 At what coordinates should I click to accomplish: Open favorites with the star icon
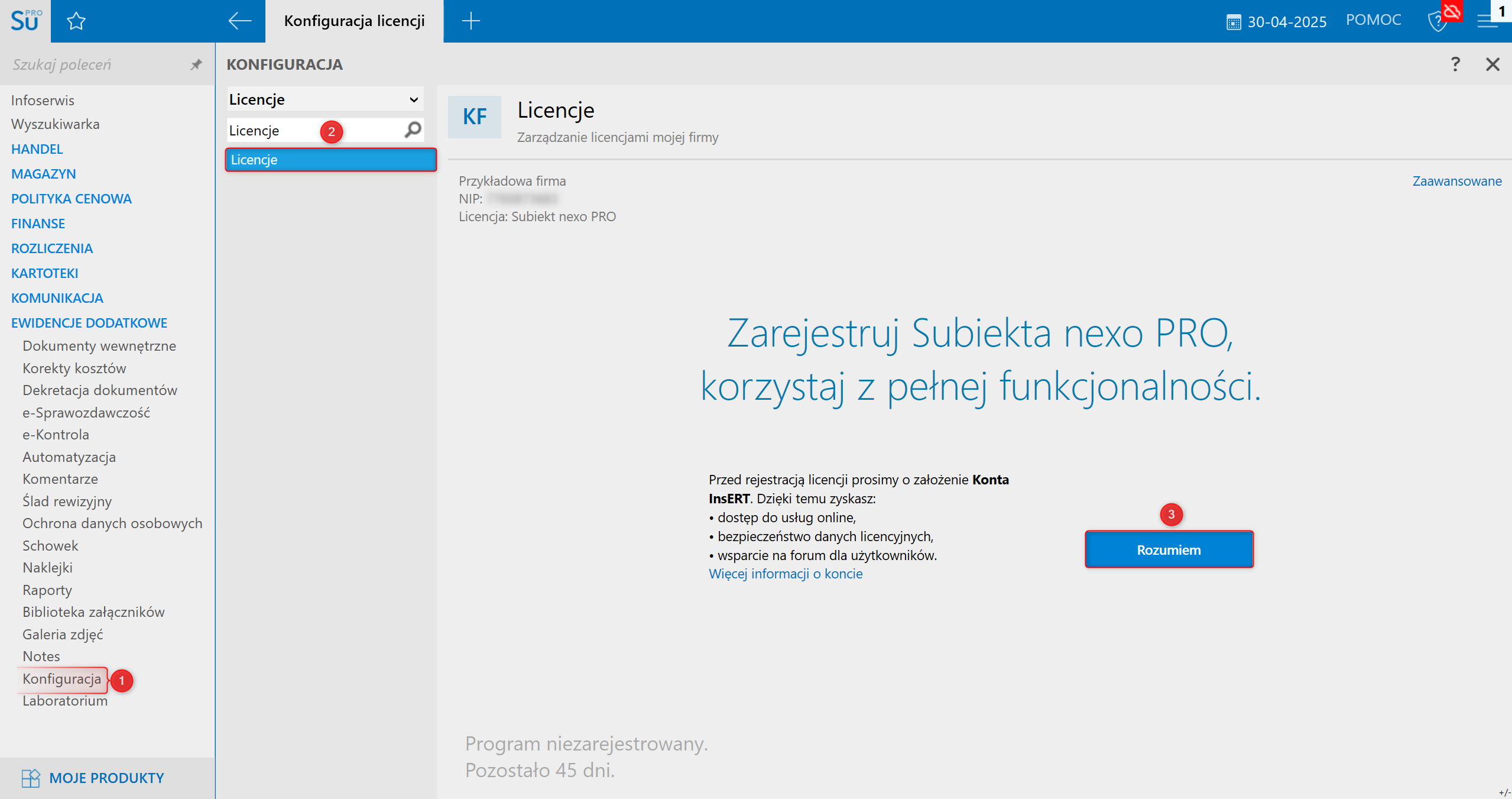(x=76, y=21)
